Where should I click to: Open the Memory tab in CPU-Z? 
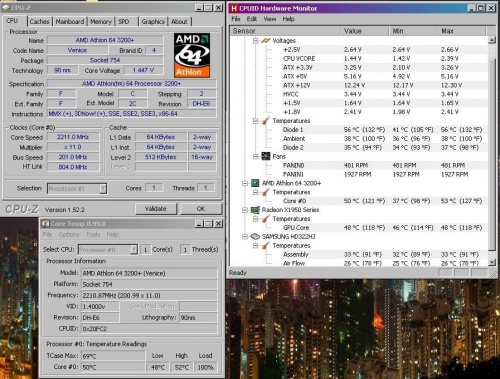[x=101, y=21]
